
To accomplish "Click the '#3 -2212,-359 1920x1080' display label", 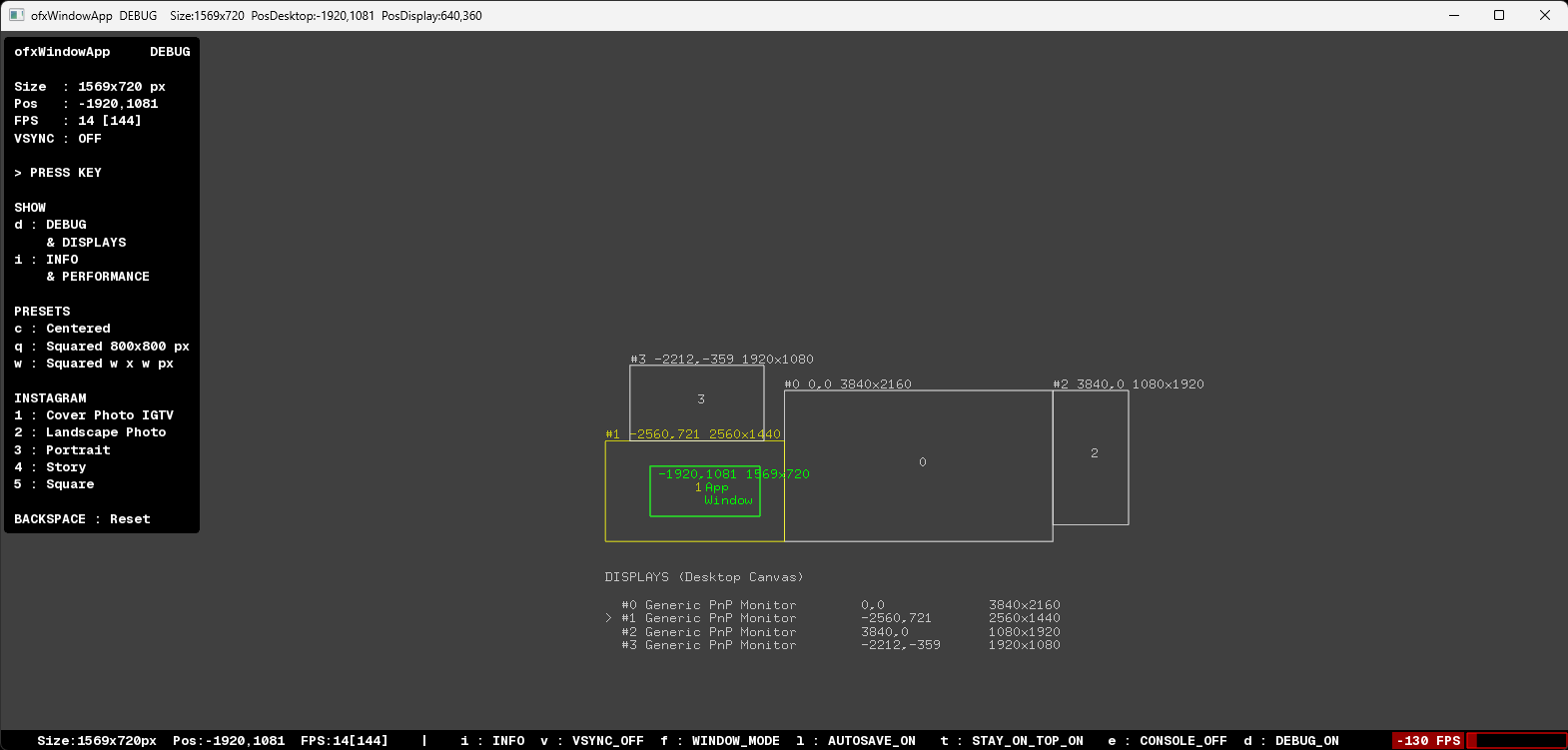I will pyautogui.click(x=722, y=360).
